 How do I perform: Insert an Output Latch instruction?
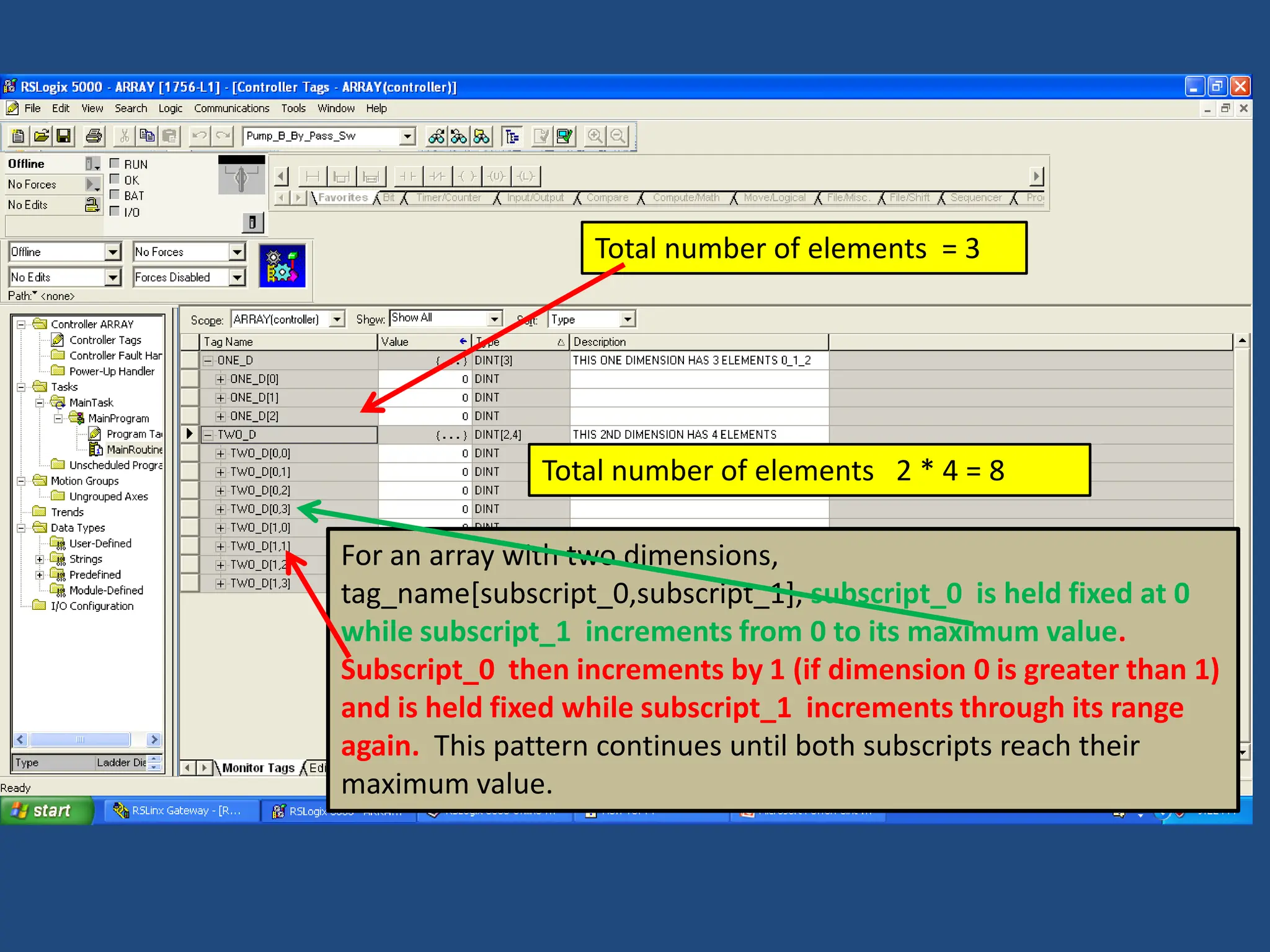(x=526, y=177)
